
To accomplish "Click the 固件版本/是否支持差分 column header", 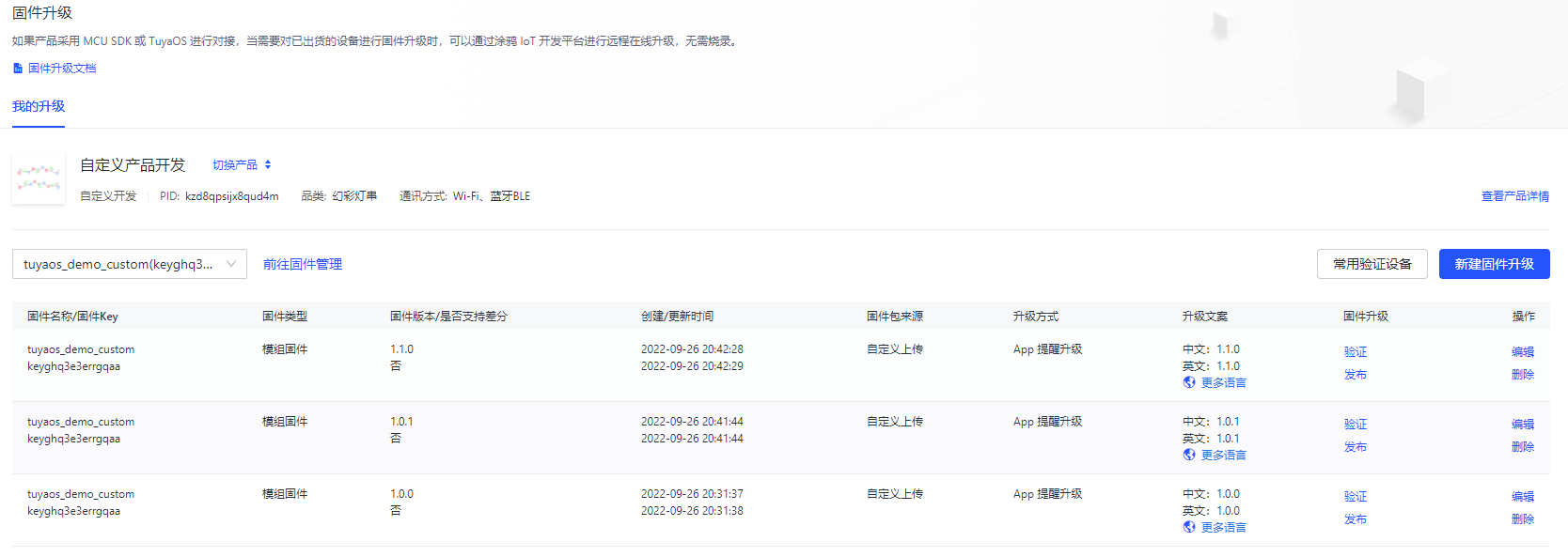I will pyautogui.click(x=448, y=317).
